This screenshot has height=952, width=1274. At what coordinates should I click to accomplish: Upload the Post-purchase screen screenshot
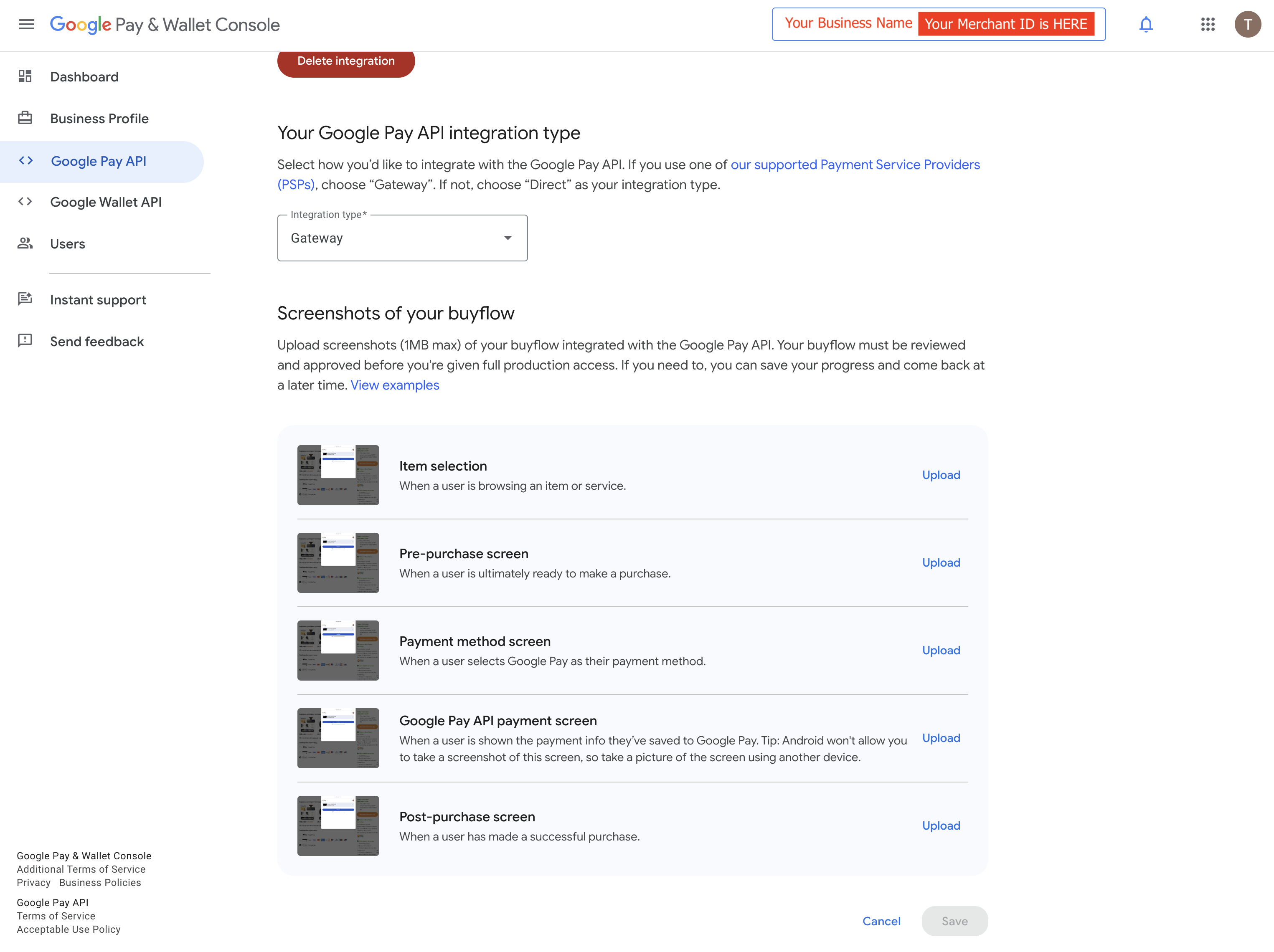pyautogui.click(x=941, y=825)
